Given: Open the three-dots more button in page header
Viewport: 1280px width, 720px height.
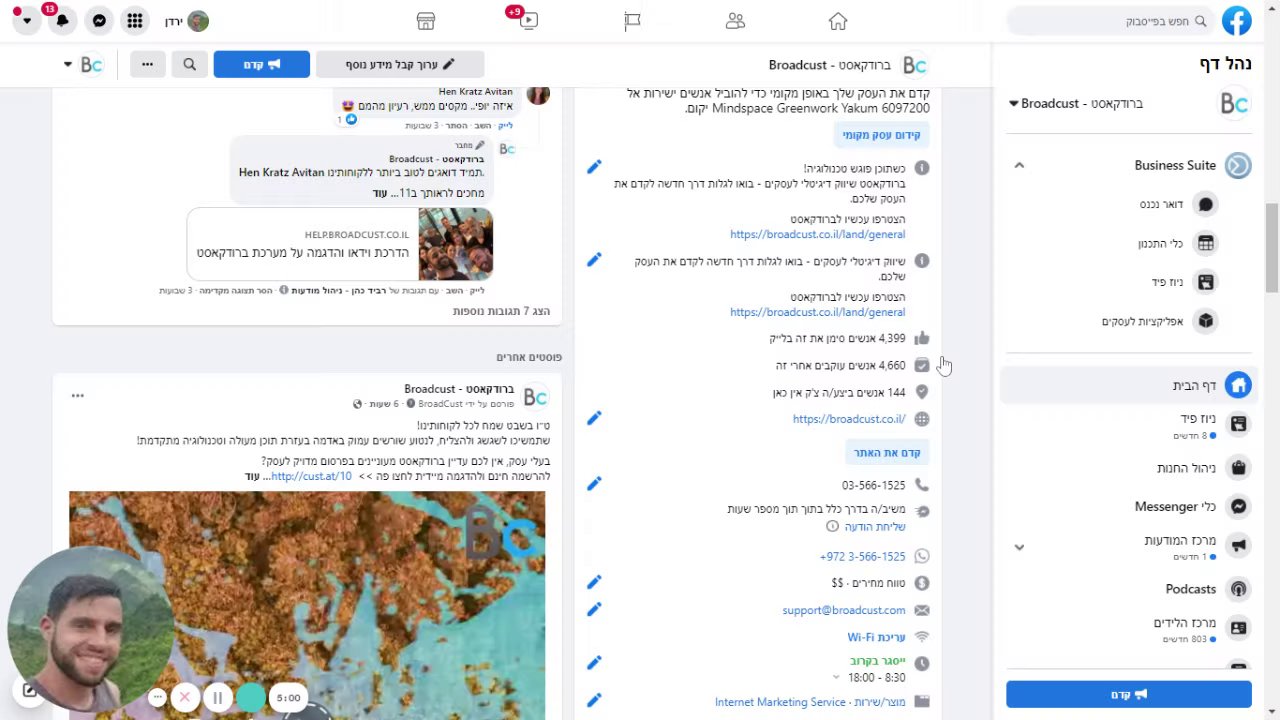Looking at the screenshot, I should point(147,64).
